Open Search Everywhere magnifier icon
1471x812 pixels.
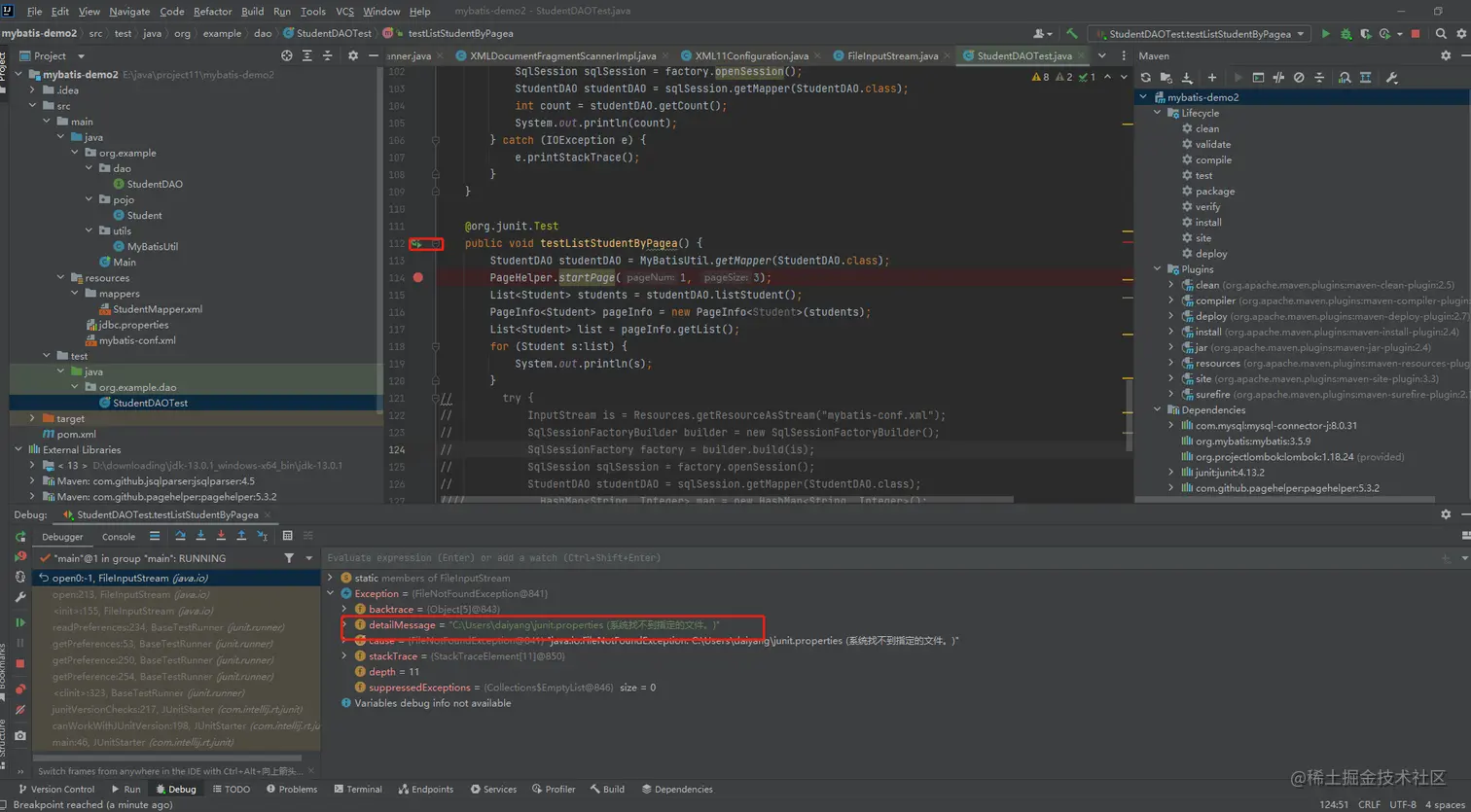(1441, 34)
